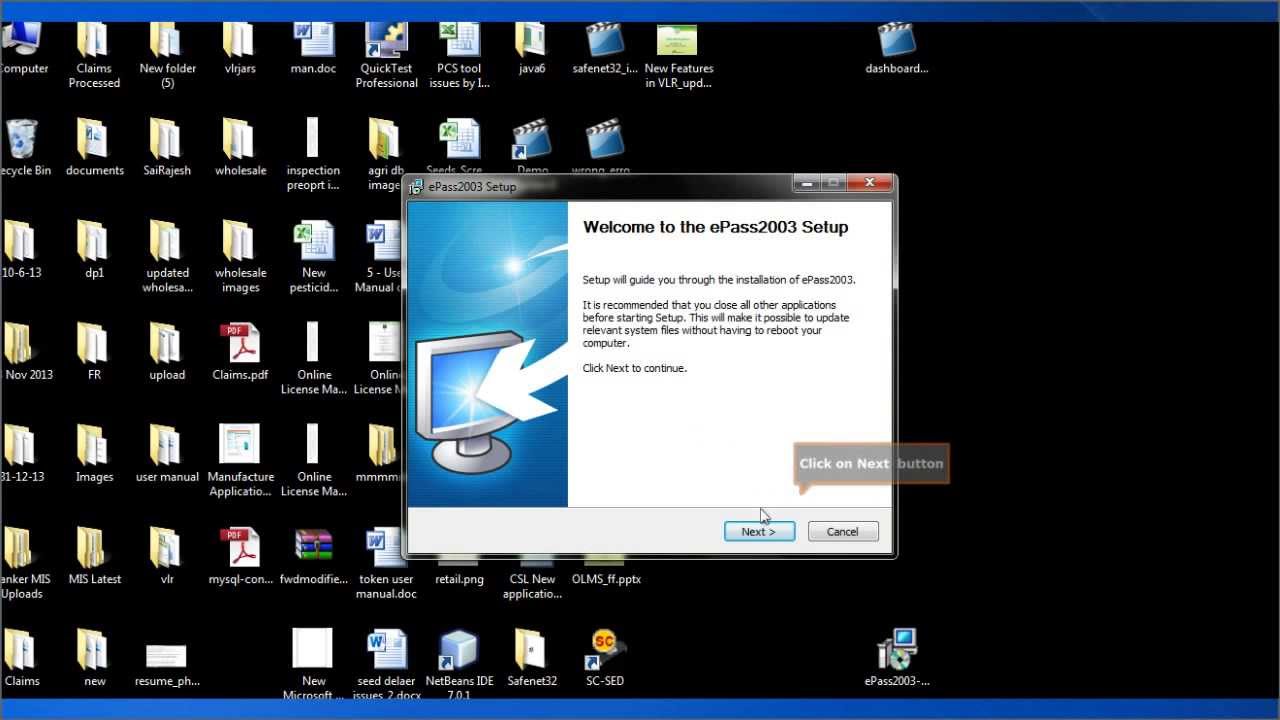Screen dimensions: 1280x720
Task: Select the documents folder icon
Action: (94, 140)
